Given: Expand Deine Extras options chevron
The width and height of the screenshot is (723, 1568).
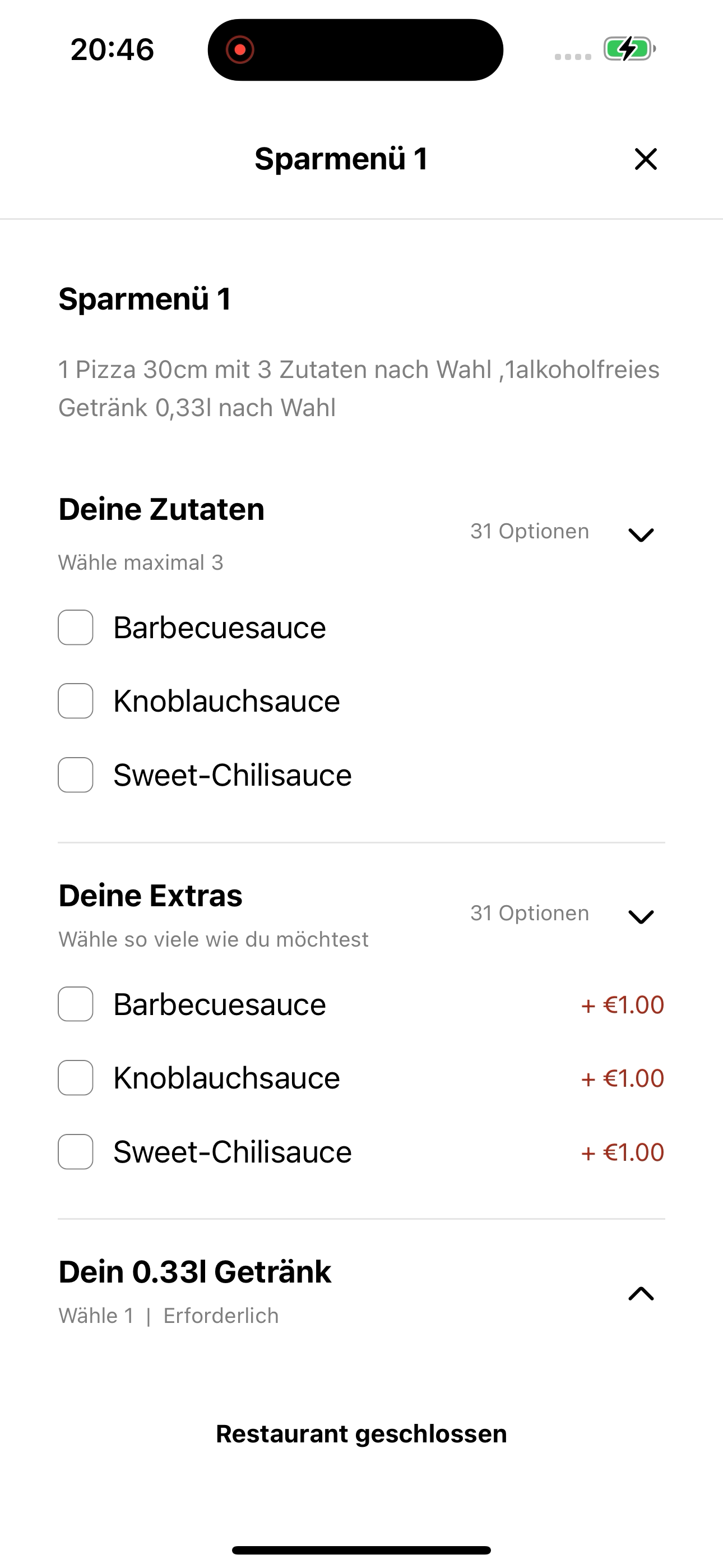Looking at the screenshot, I should [641, 916].
